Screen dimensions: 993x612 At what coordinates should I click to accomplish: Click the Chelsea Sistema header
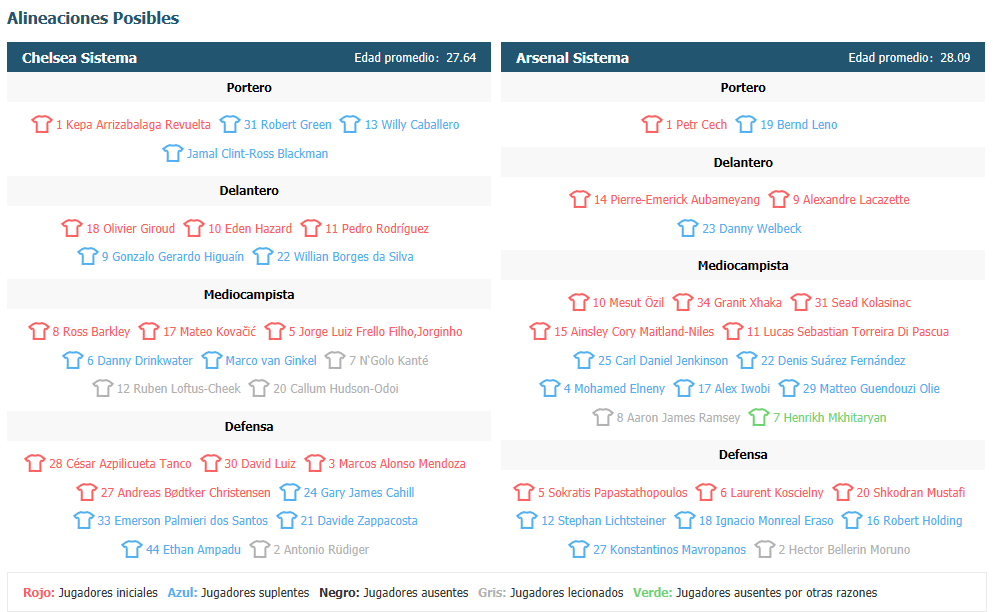tap(79, 58)
